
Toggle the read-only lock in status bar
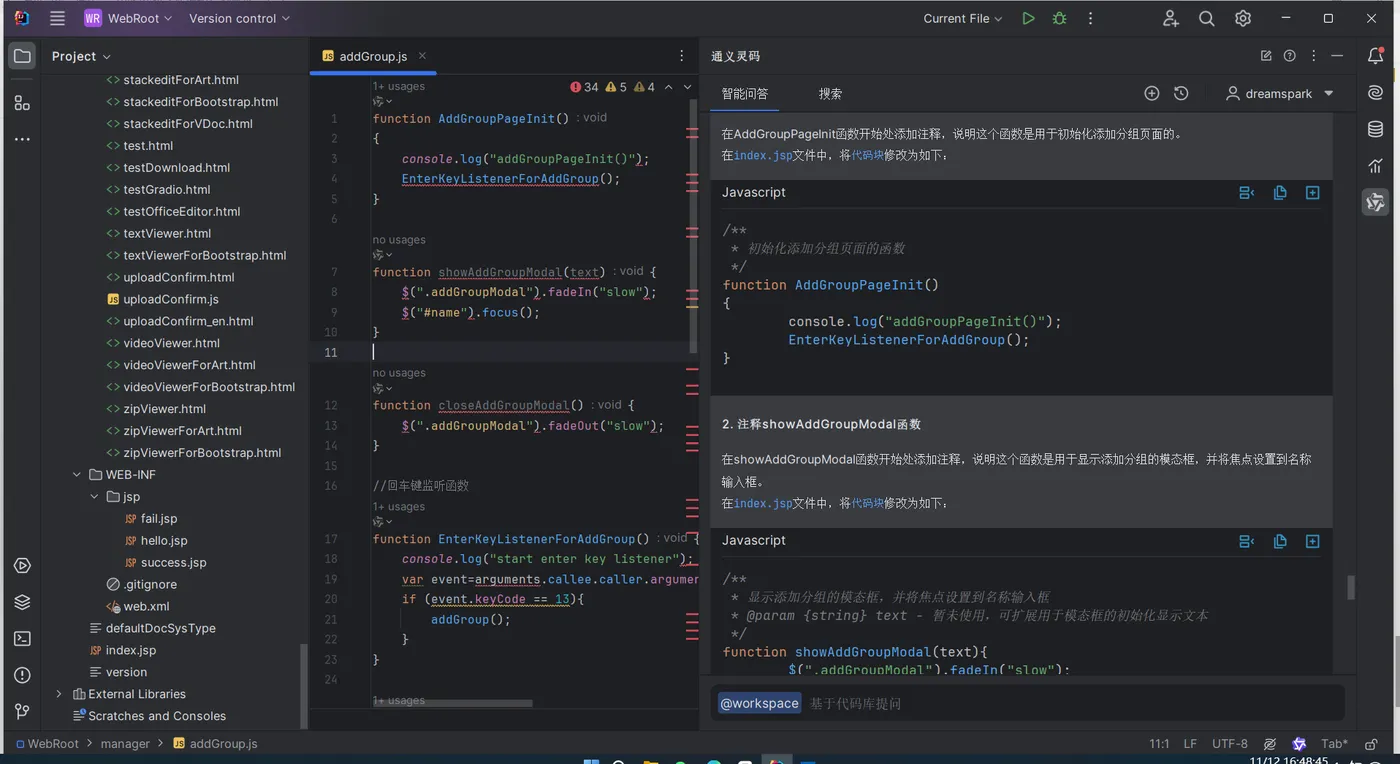1369,744
